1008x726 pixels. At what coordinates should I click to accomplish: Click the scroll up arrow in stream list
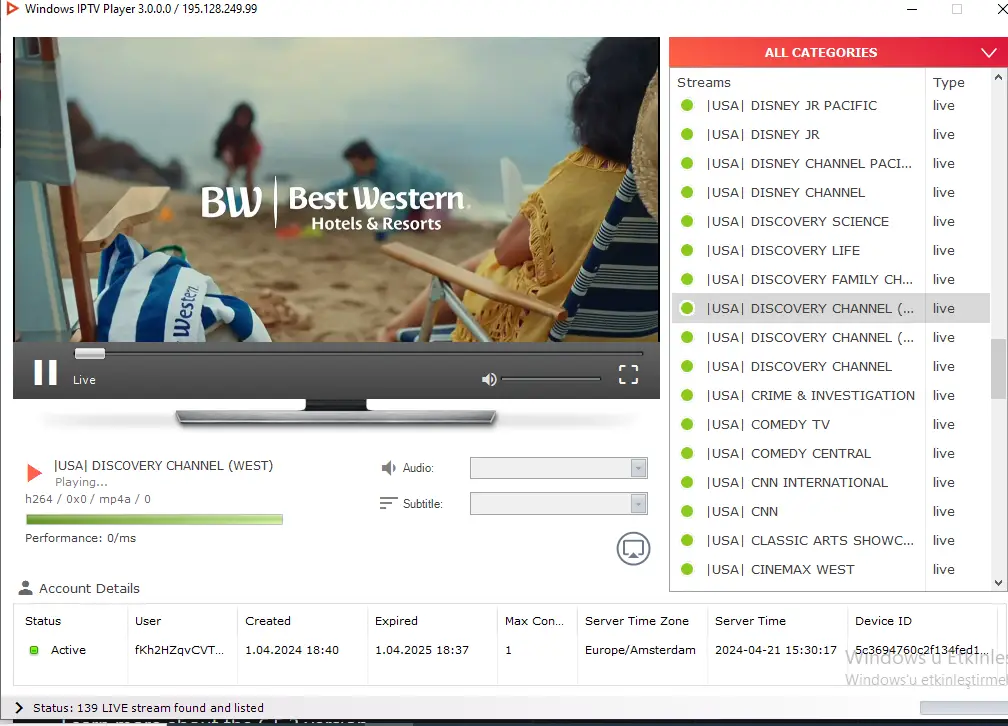[x=998, y=77]
